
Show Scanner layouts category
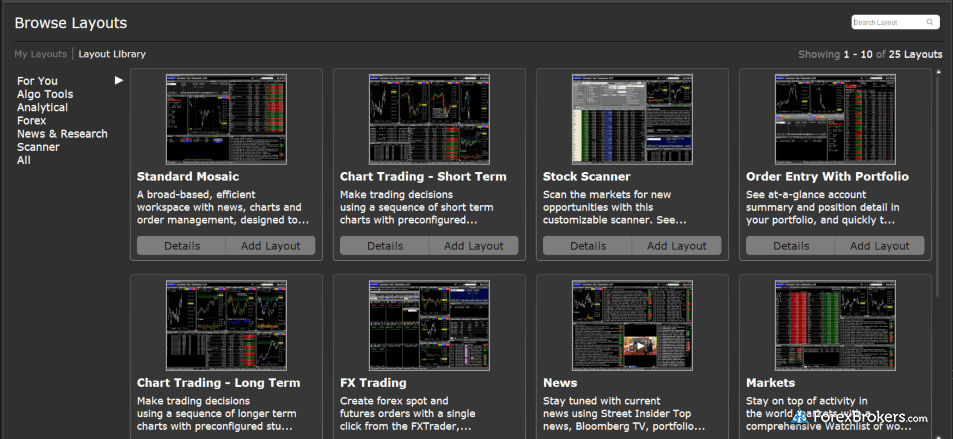pos(38,147)
